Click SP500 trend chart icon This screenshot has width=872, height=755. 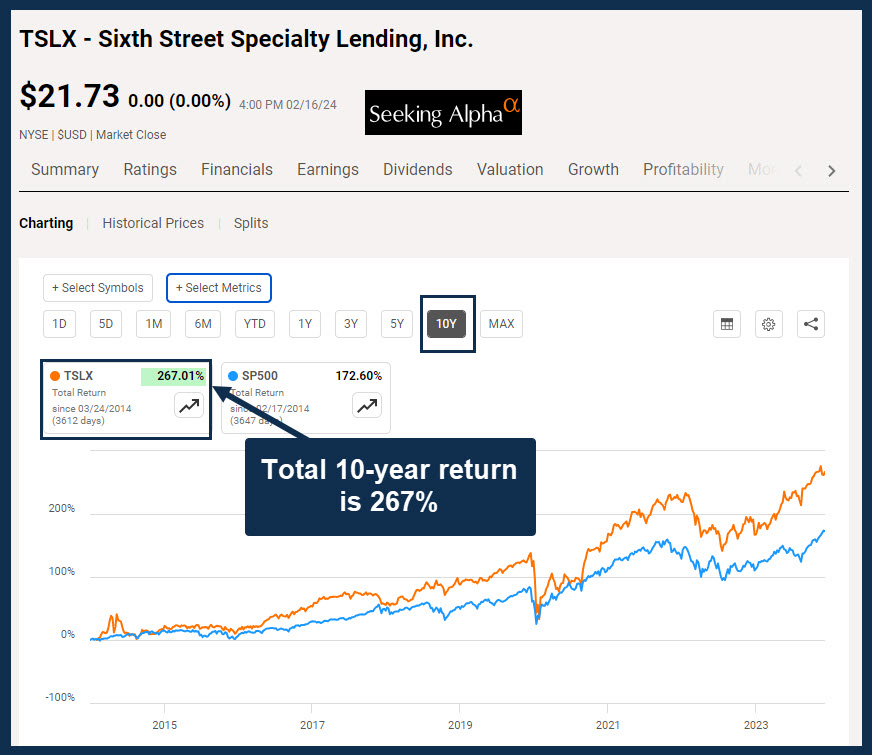click(x=368, y=405)
